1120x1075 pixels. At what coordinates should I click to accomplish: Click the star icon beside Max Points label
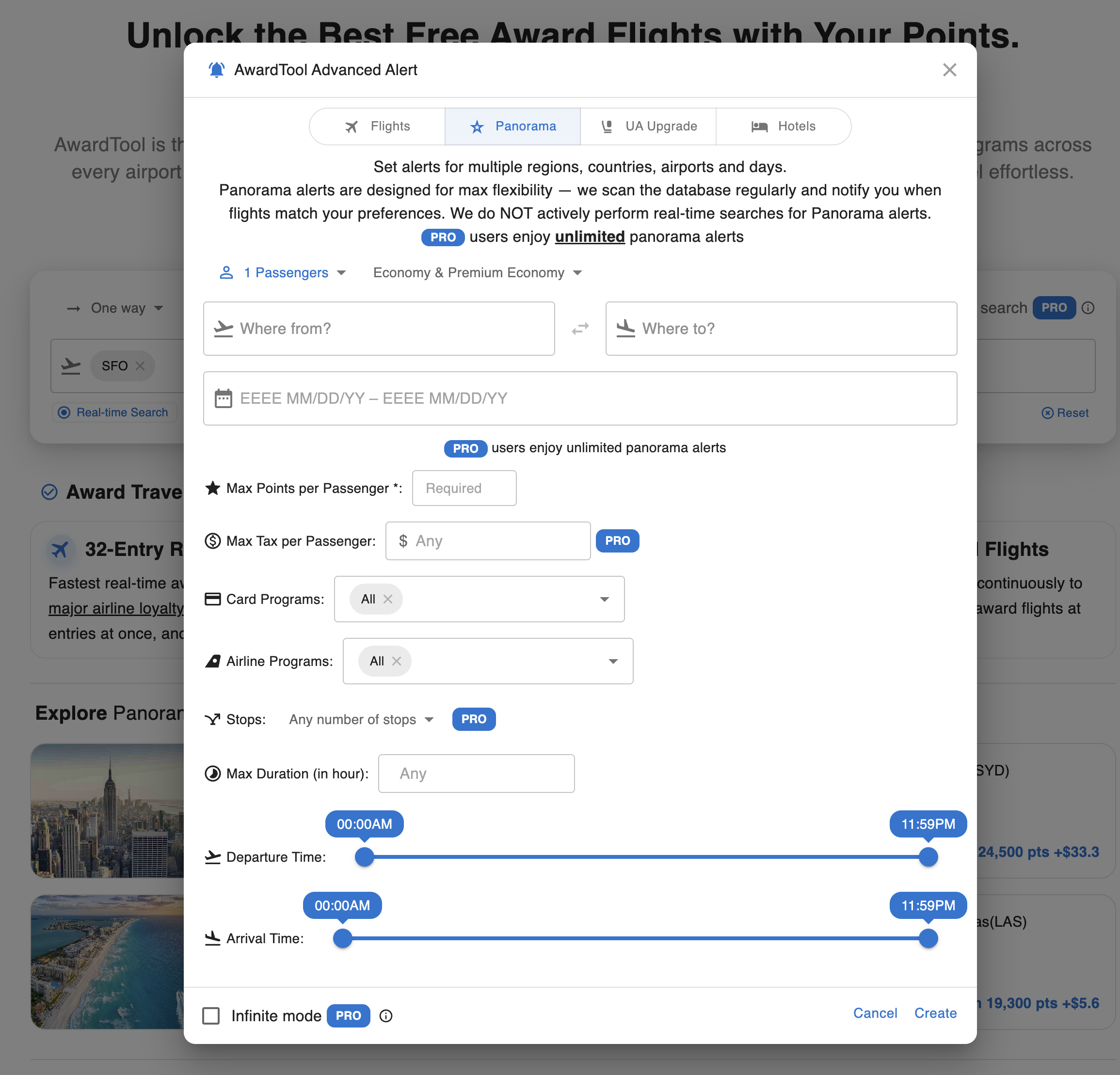tap(212, 488)
